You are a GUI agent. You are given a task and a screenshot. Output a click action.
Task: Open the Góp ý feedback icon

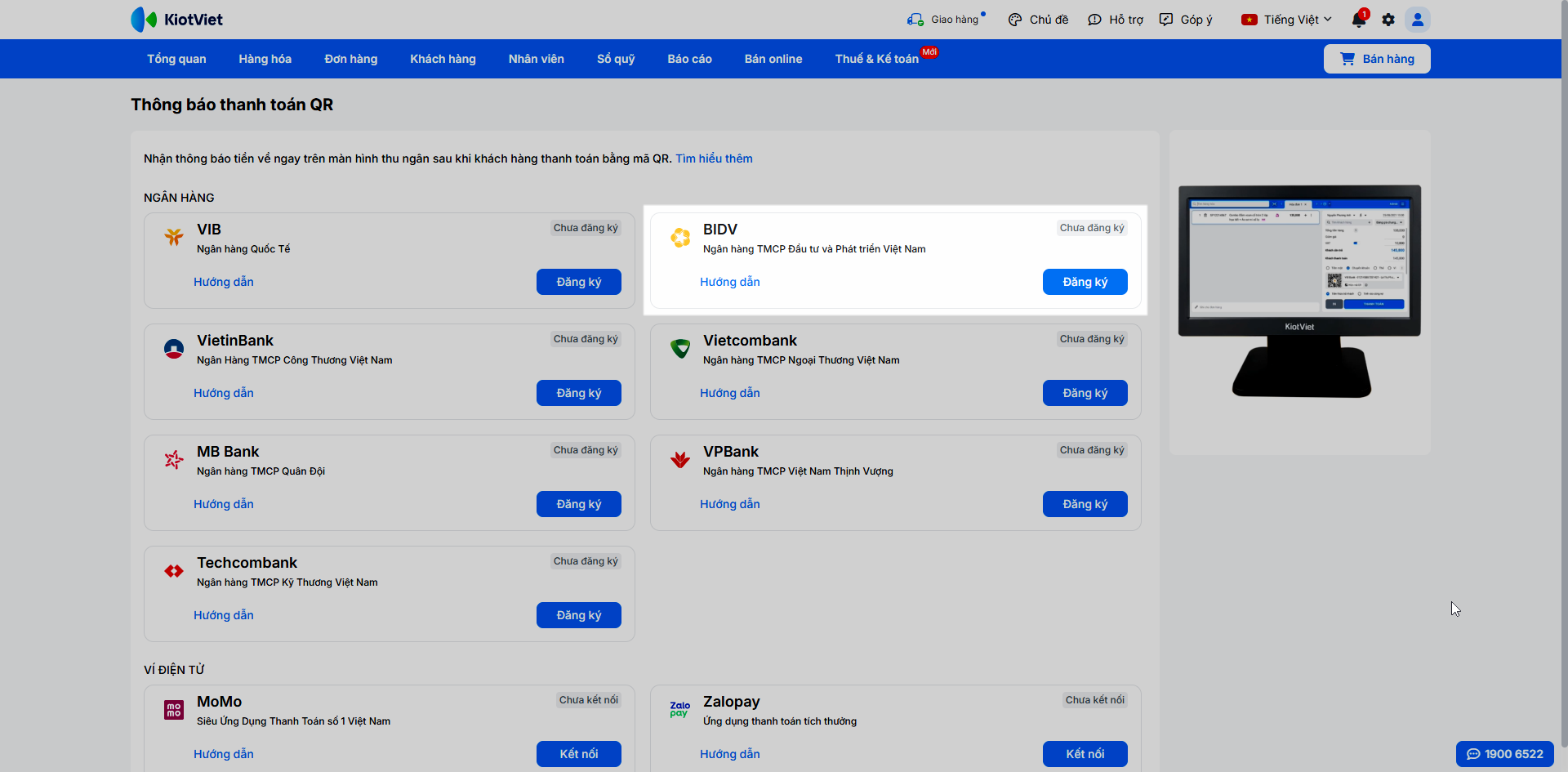1166,20
